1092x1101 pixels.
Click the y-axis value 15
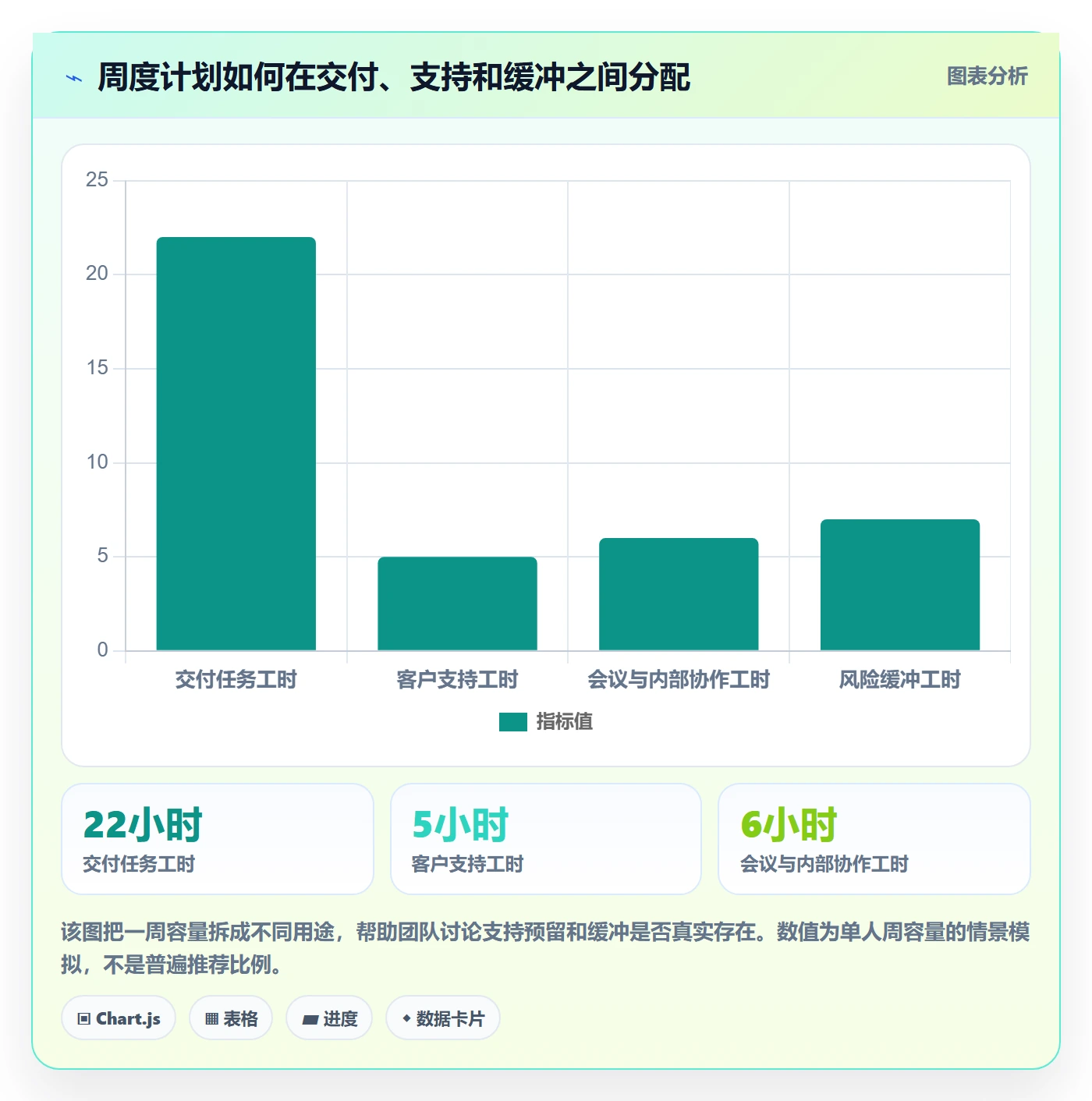(x=97, y=368)
